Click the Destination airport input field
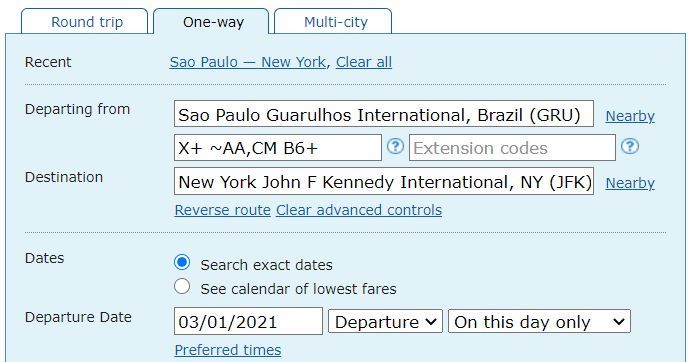 tap(384, 181)
